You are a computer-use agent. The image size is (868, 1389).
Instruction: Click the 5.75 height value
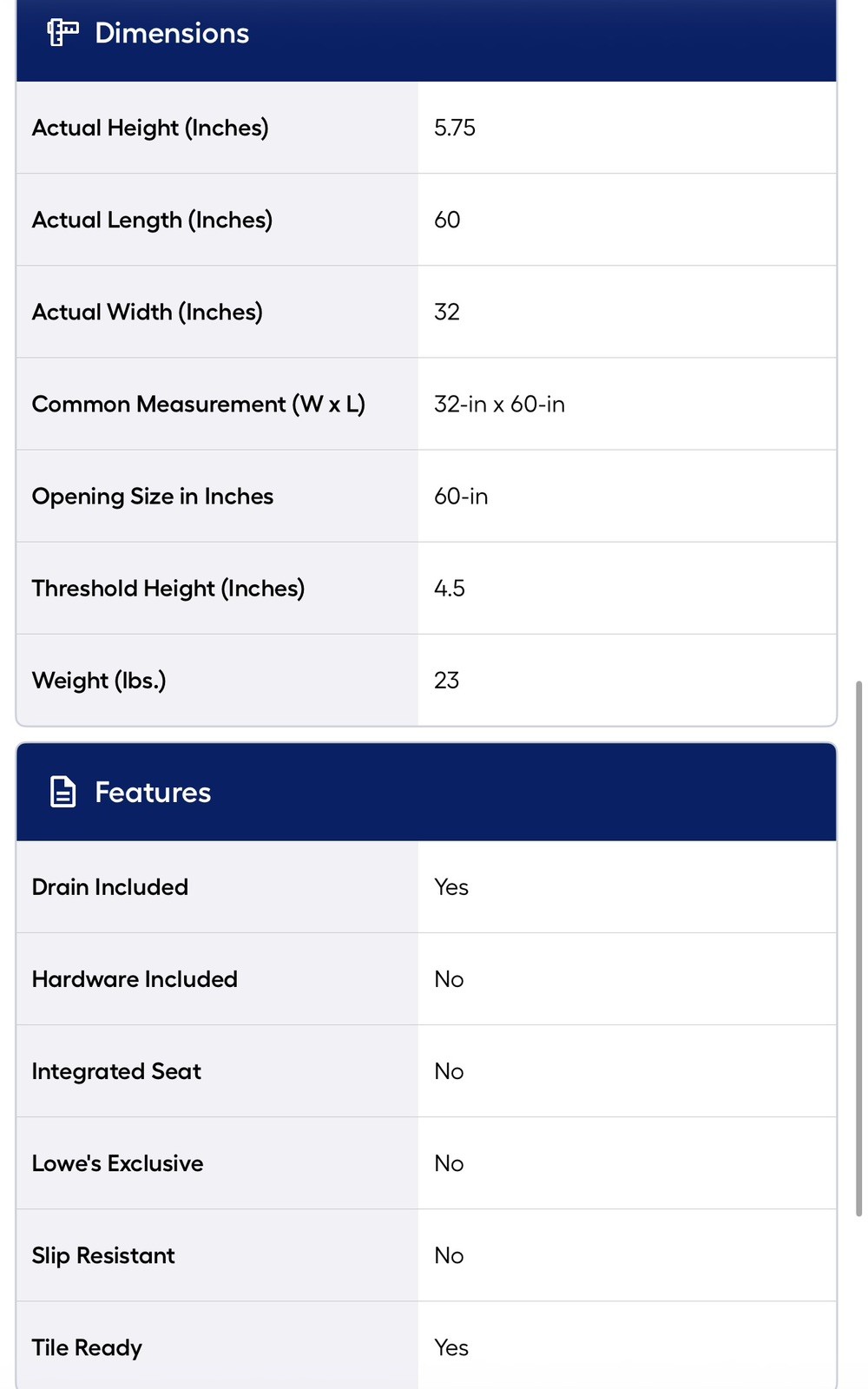pos(455,128)
